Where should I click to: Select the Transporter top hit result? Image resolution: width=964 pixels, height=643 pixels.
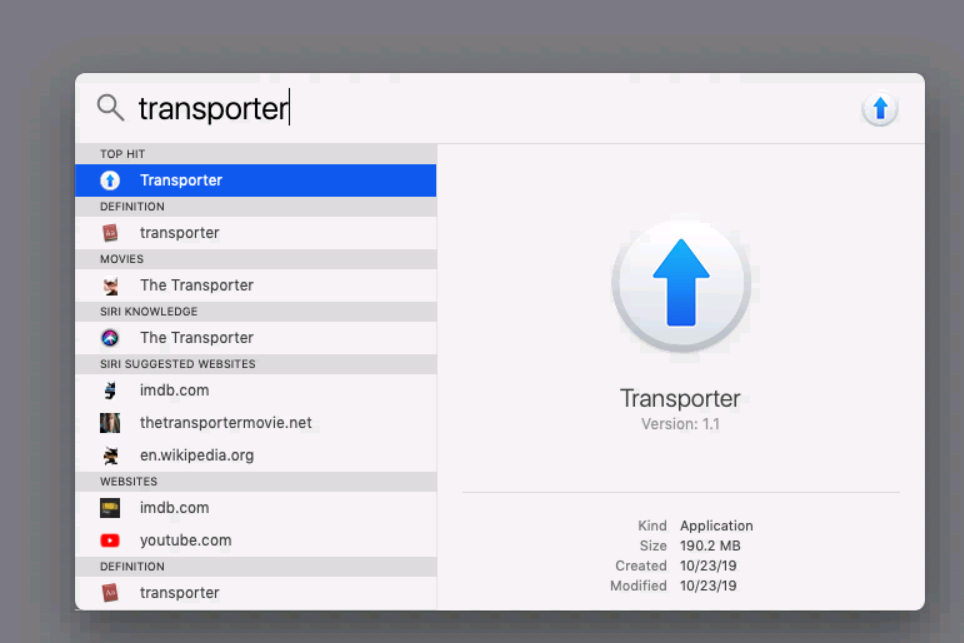(256, 180)
